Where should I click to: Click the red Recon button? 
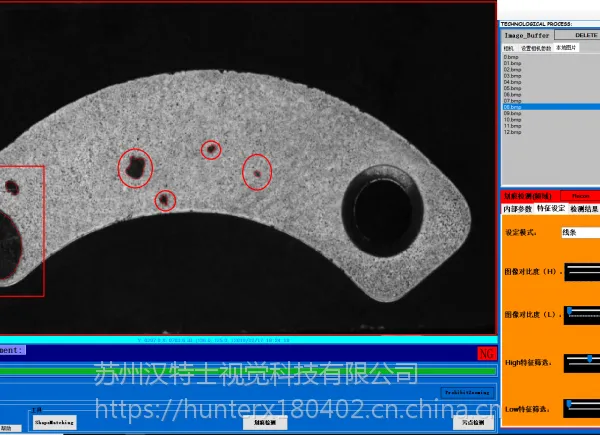[580, 196]
